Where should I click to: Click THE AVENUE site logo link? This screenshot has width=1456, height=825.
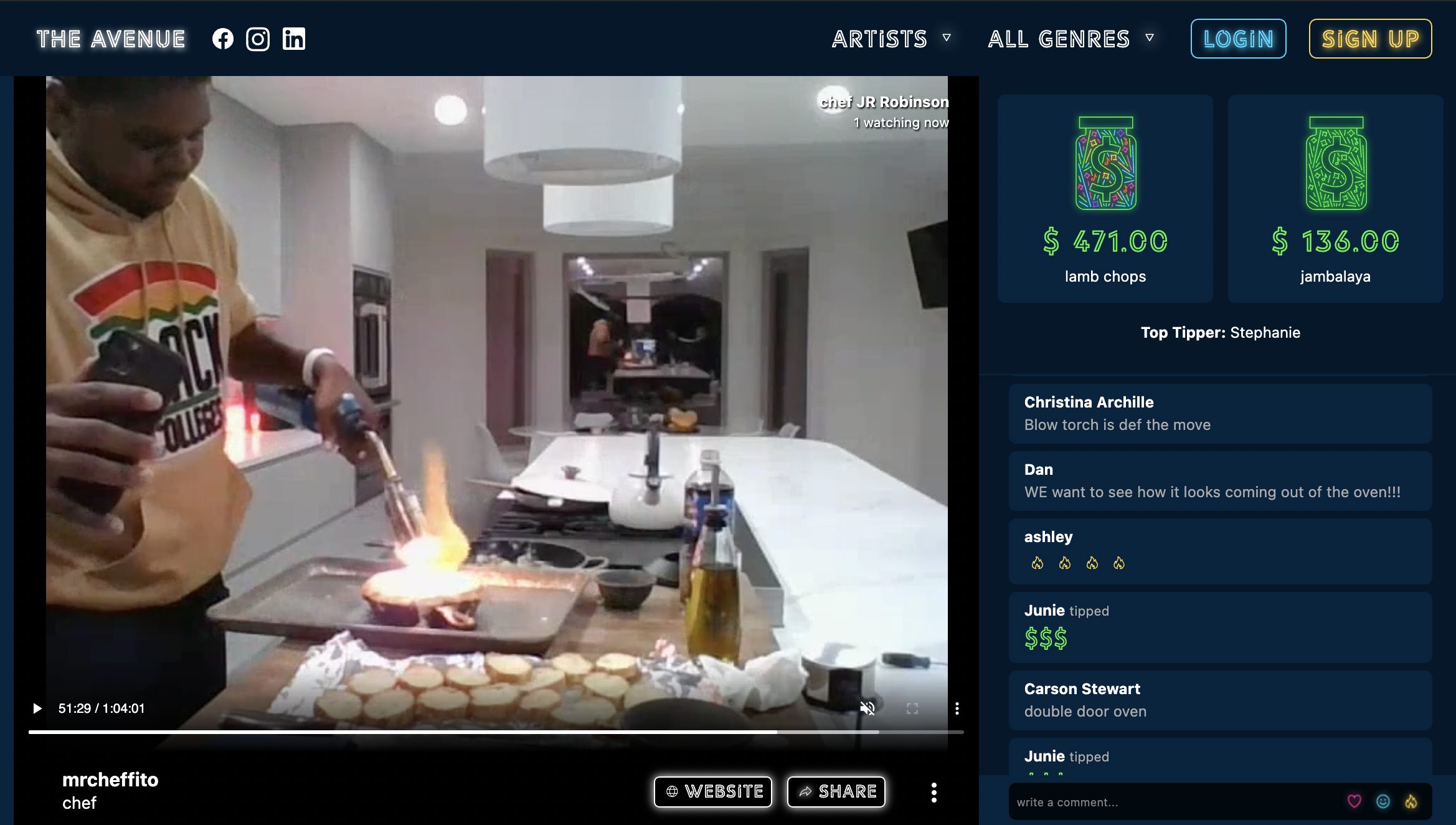pyautogui.click(x=111, y=37)
